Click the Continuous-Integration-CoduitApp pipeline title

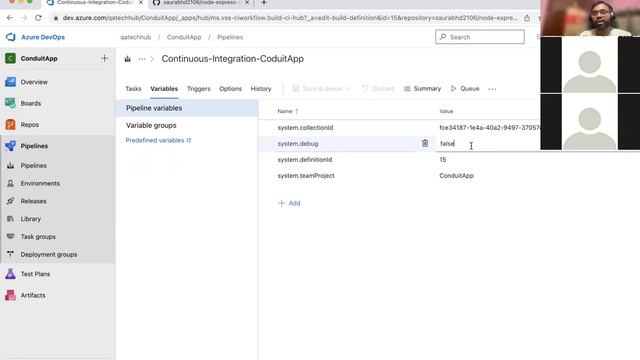tap(233, 59)
